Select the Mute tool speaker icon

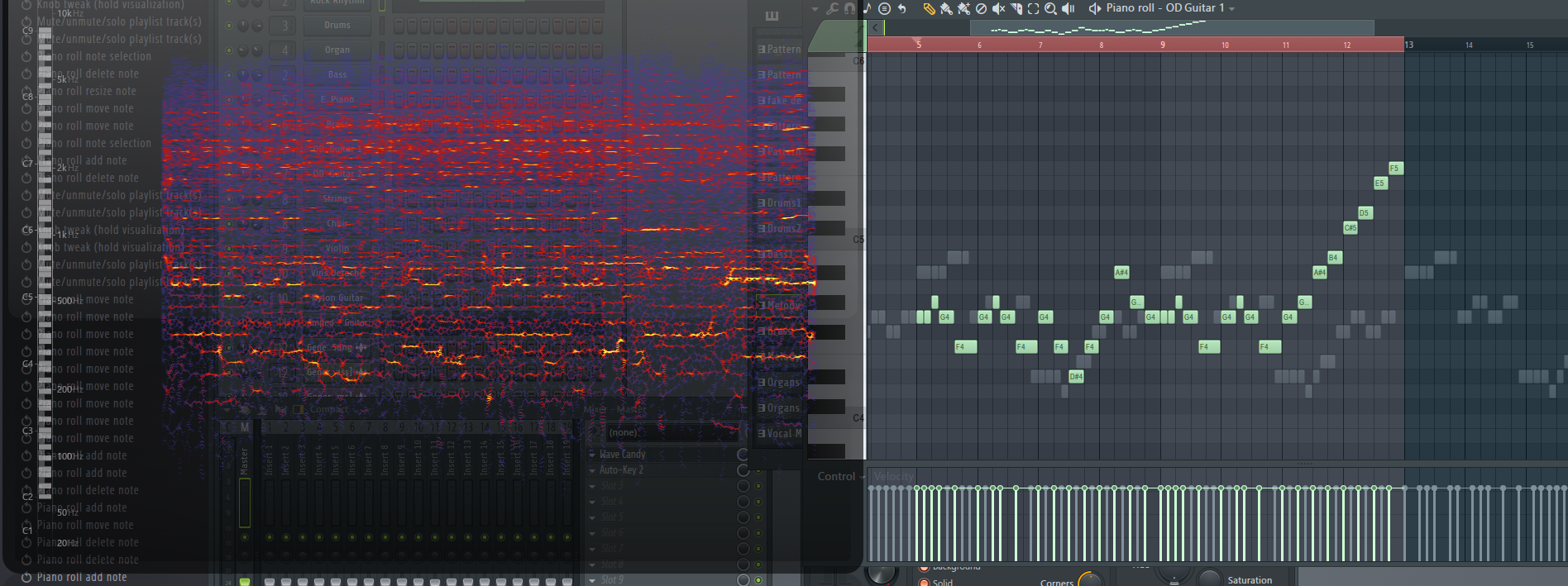[x=998, y=8]
